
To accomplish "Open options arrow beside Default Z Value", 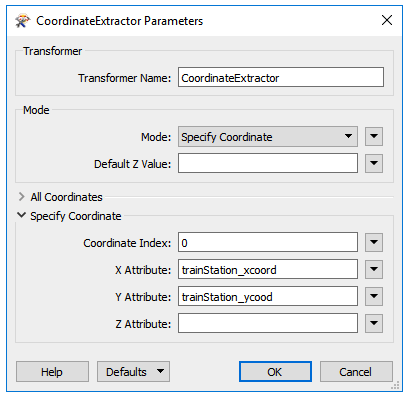I will pyautogui.click(x=374, y=163).
